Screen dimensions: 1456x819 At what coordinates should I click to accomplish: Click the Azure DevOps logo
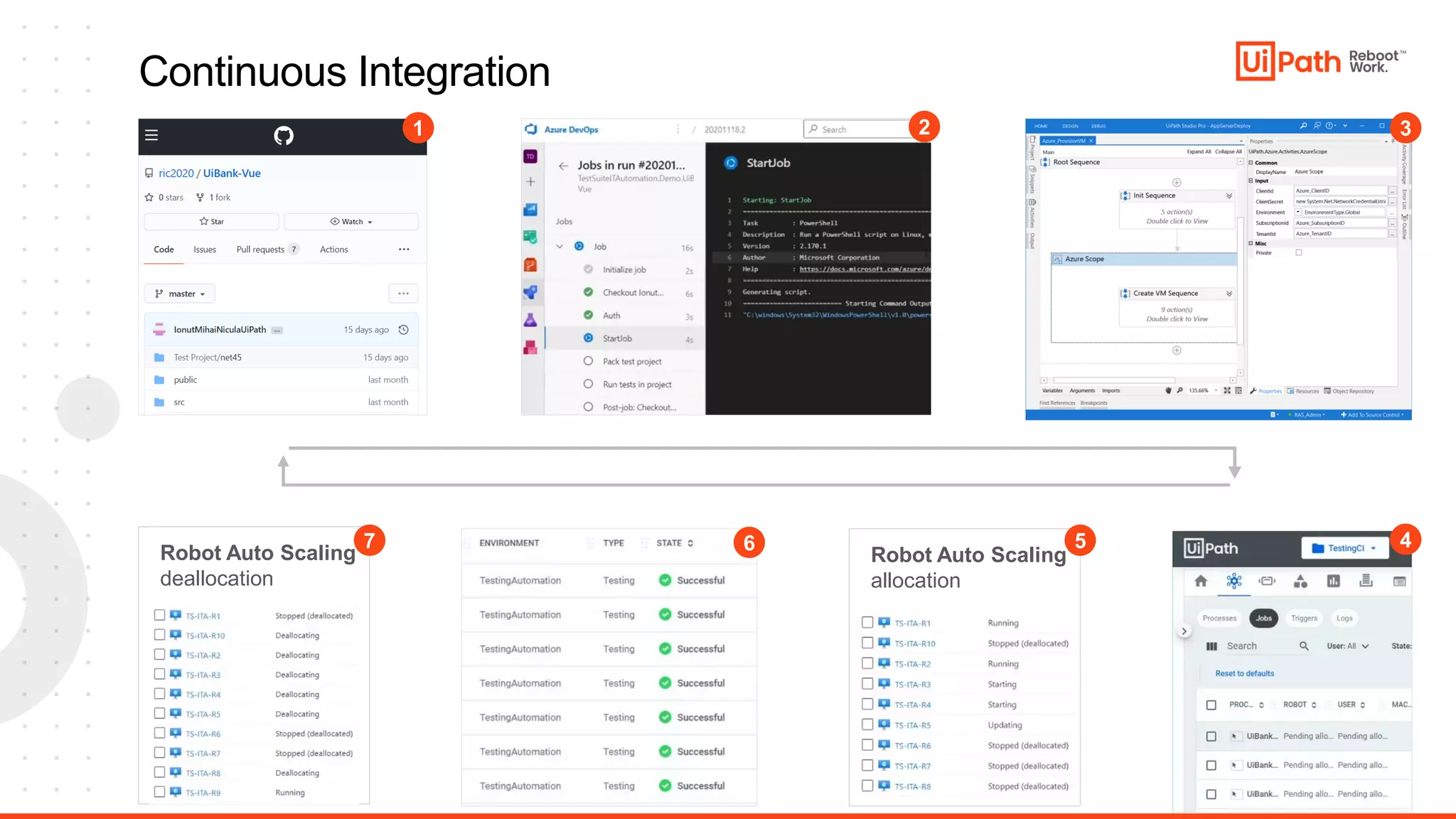coord(531,129)
